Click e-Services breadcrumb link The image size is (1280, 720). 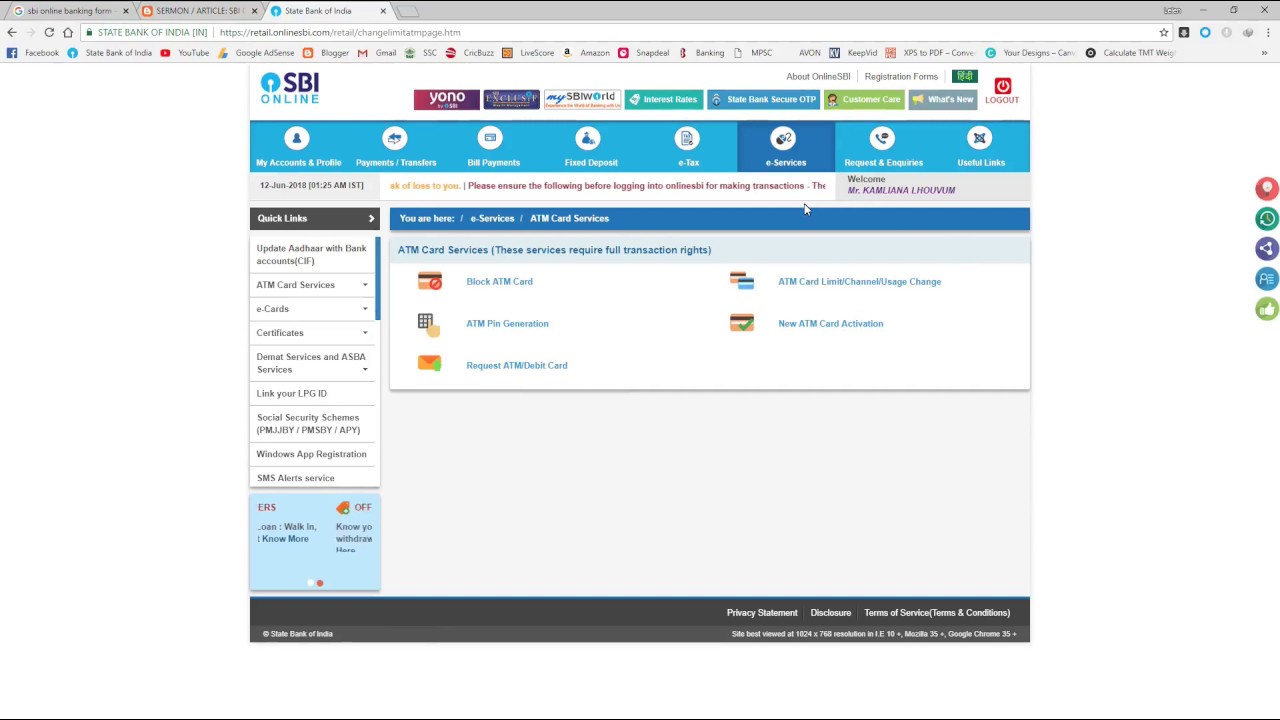pos(492,218)
